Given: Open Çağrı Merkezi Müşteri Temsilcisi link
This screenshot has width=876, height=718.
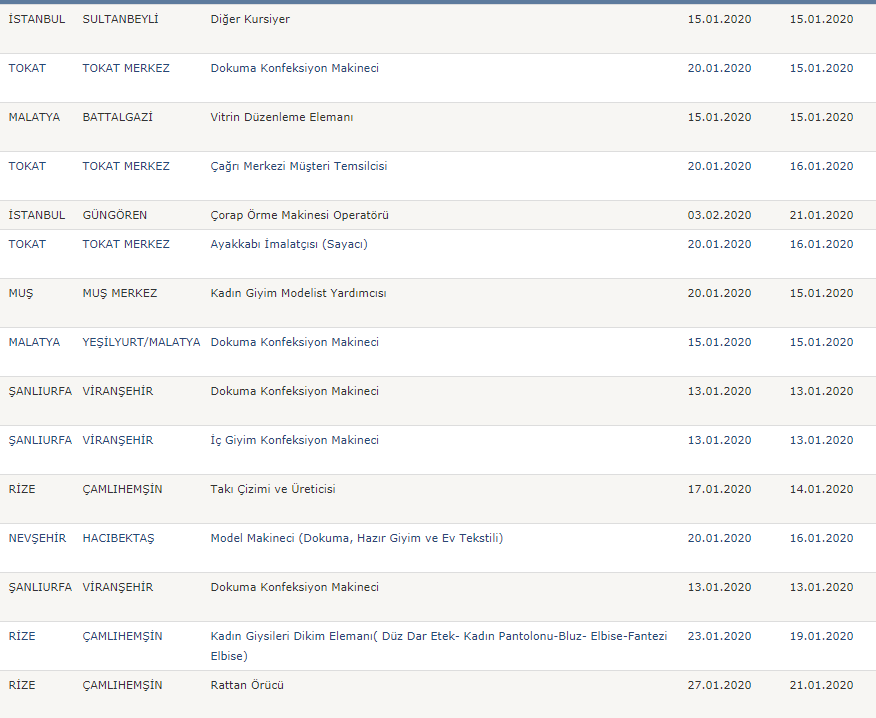Looking at the screenshot, I should click(x=298, y=167).
